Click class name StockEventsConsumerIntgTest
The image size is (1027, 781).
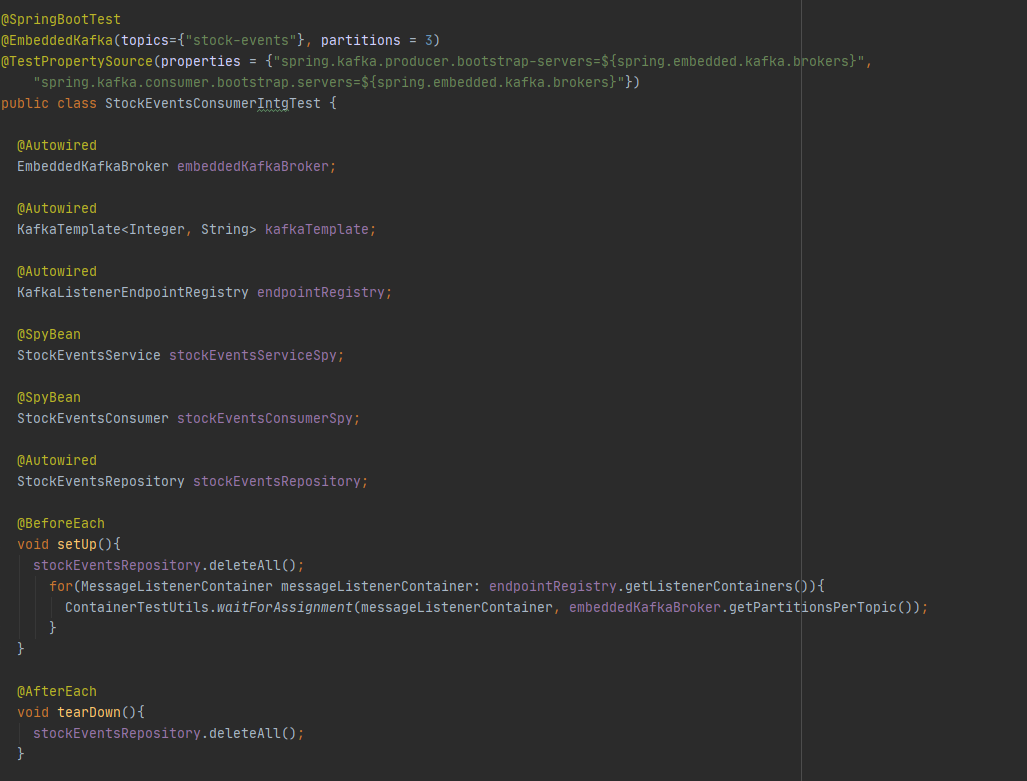click(213, 104)
